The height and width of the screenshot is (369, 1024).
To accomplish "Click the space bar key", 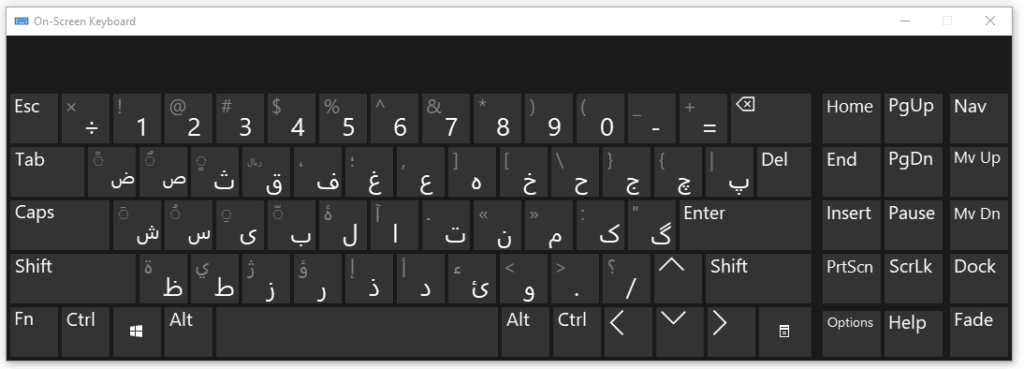I will click(357, 332).
